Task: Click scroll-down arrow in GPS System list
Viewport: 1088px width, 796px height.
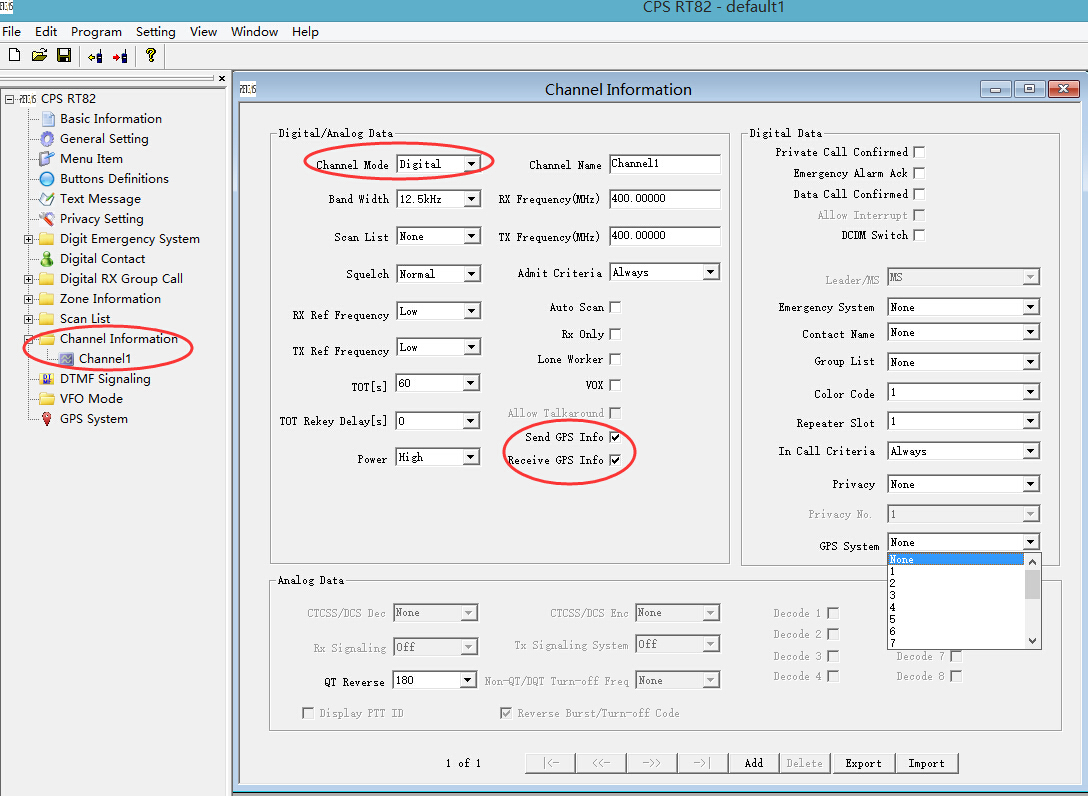Action: pyautogui.click(x=1032, y=641)
